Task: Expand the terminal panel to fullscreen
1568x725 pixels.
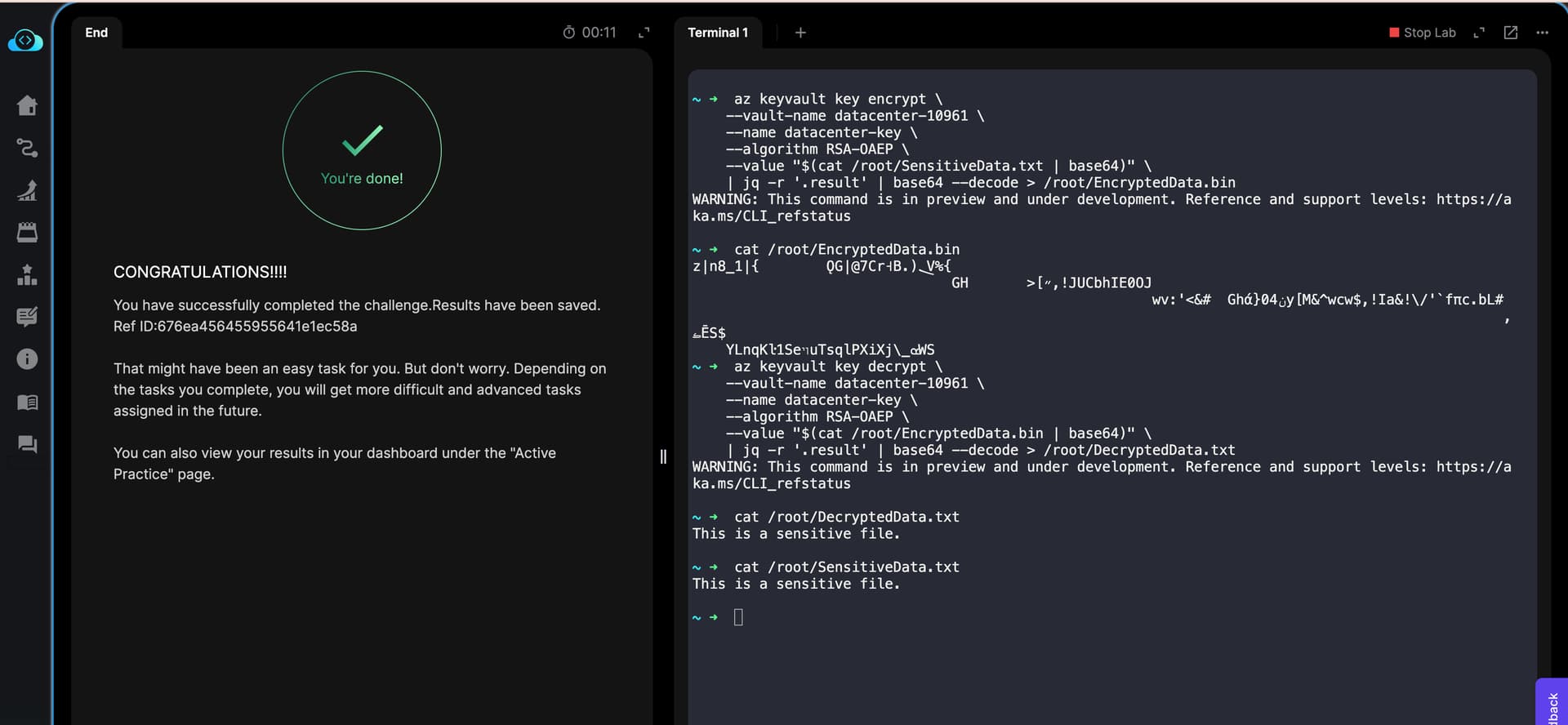Action: click(x=1479, y=33)
